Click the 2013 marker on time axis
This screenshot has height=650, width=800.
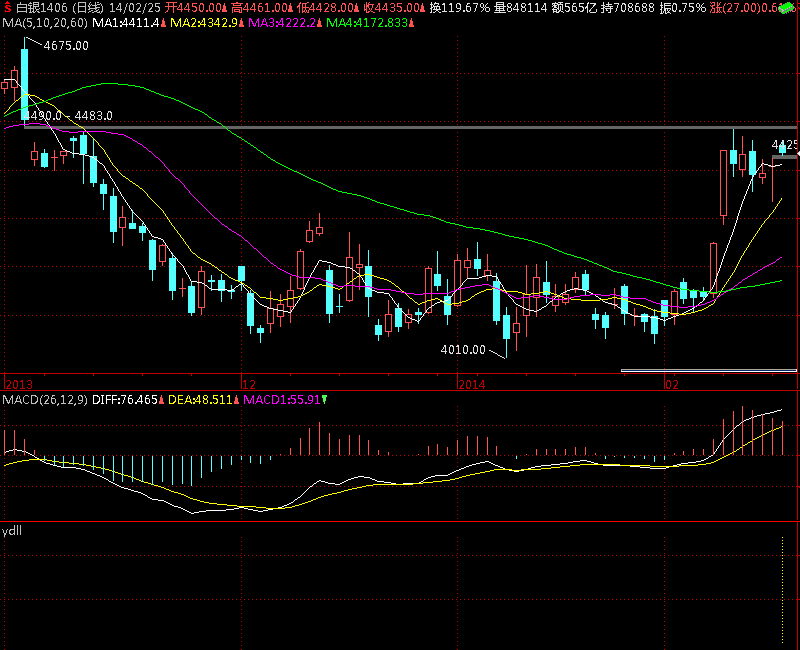point(18,384)
